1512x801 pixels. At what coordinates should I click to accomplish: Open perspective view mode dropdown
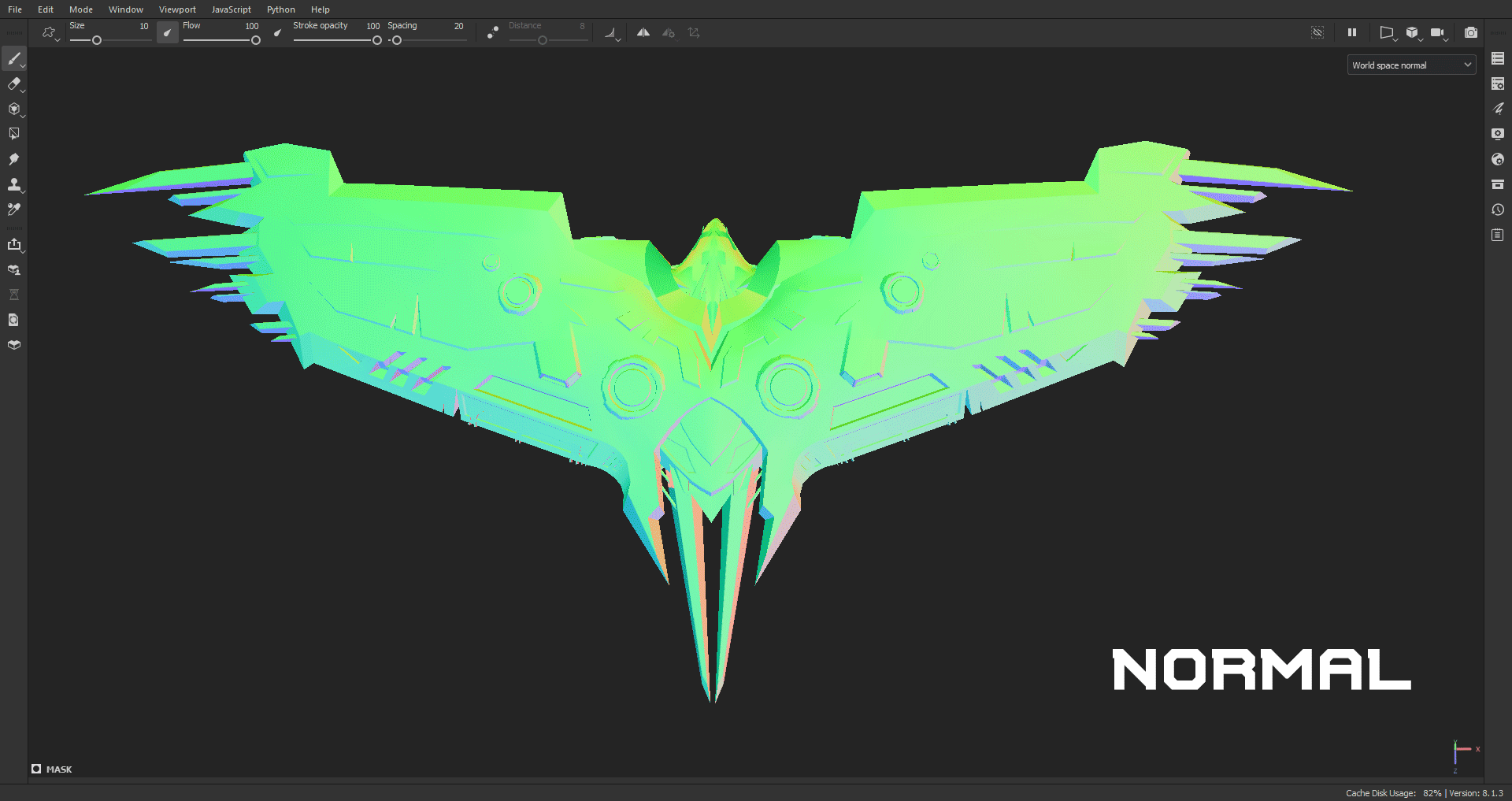coord(1388,32)
